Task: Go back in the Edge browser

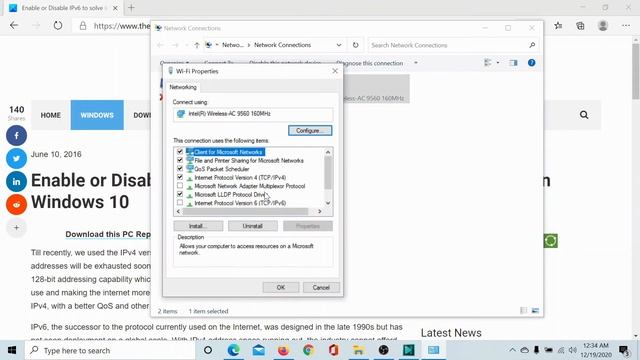Action: point(14,26)
